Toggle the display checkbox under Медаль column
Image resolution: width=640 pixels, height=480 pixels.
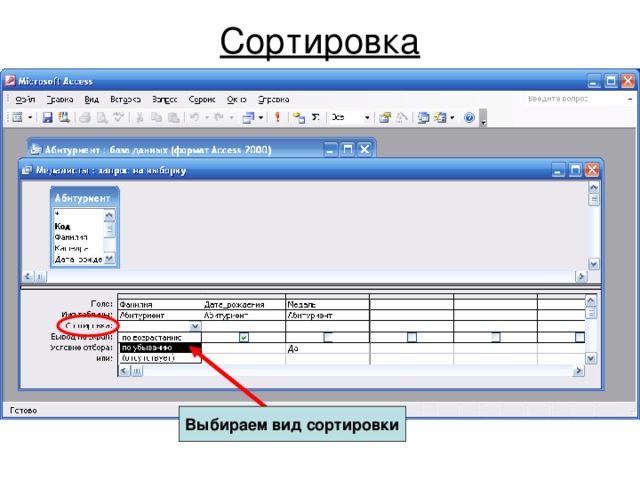[x=328, y=338]
